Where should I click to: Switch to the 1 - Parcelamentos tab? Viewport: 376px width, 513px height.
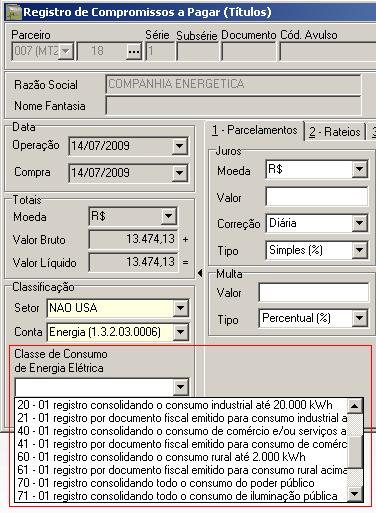[x=255, y=130]
